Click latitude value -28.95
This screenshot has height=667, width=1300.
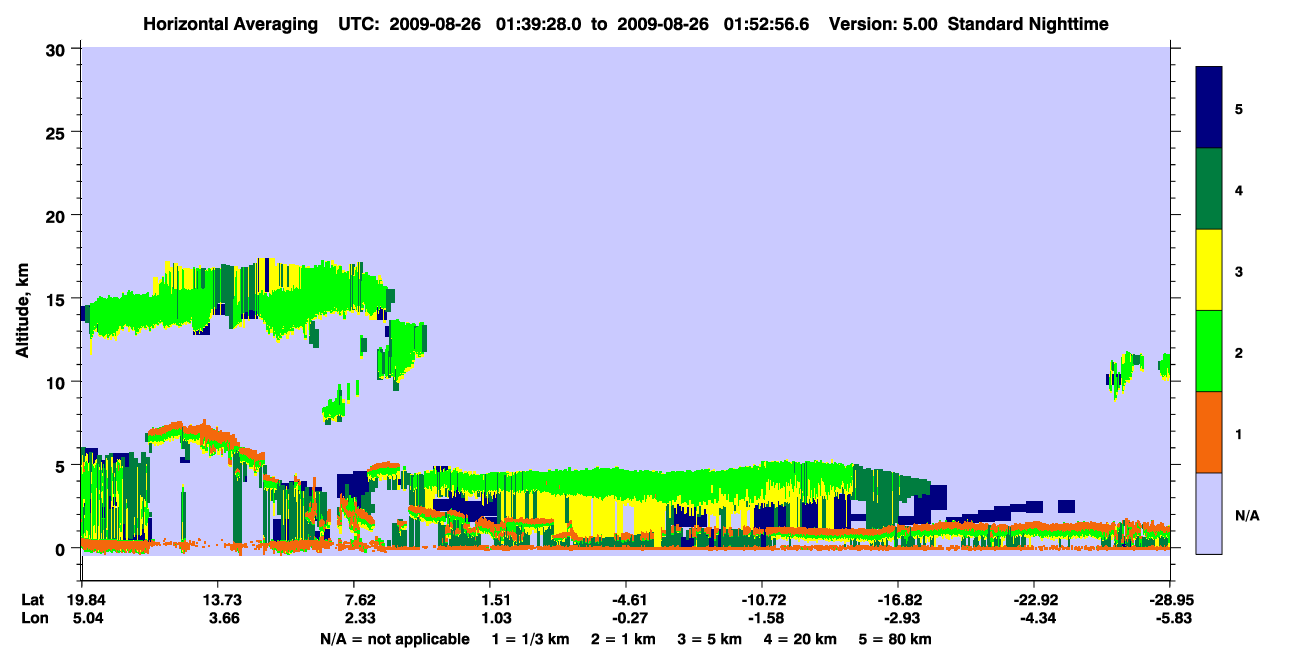tap(1170, 600)
